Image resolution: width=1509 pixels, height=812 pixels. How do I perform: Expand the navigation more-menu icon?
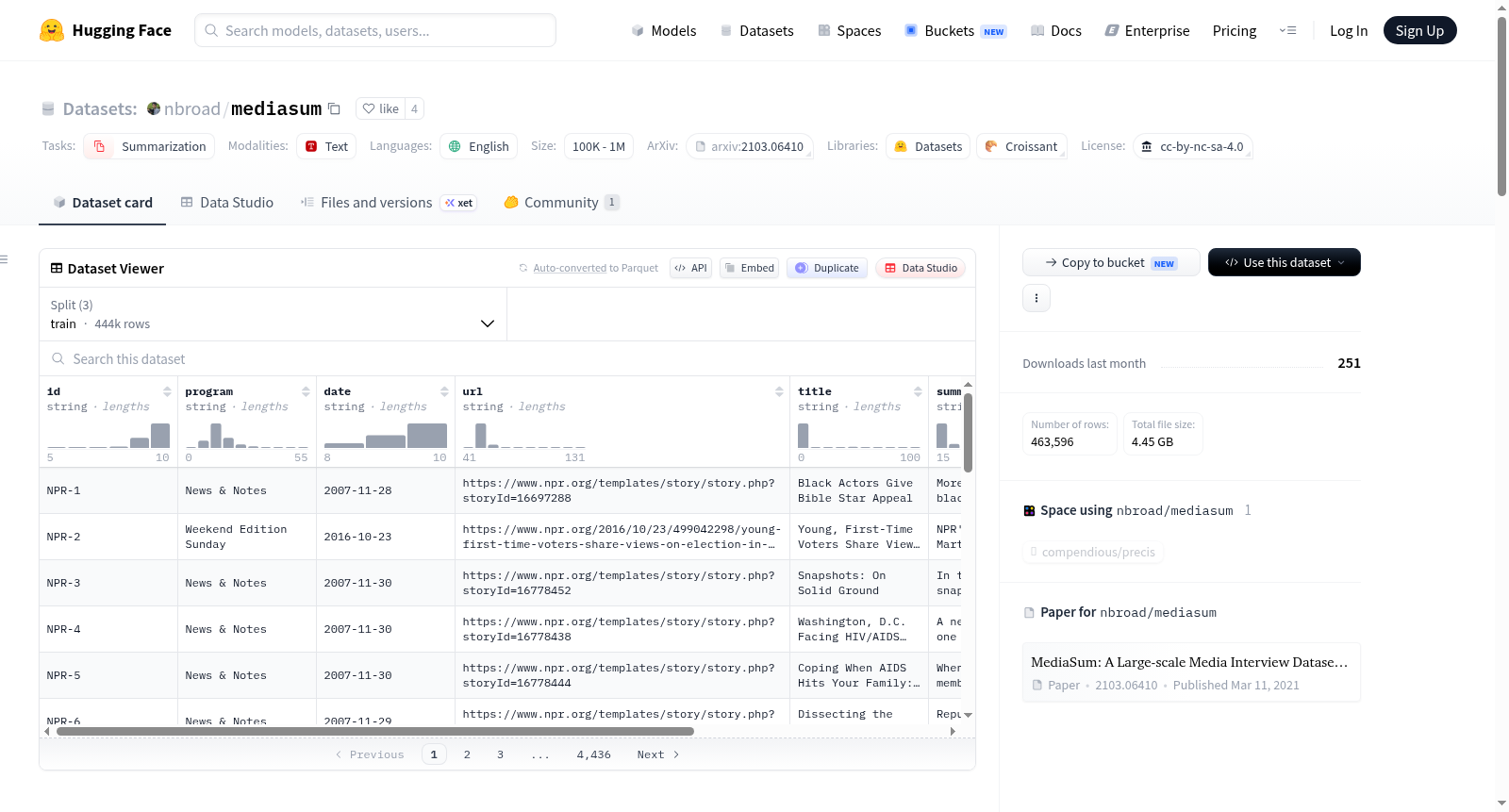[1287, 30]
